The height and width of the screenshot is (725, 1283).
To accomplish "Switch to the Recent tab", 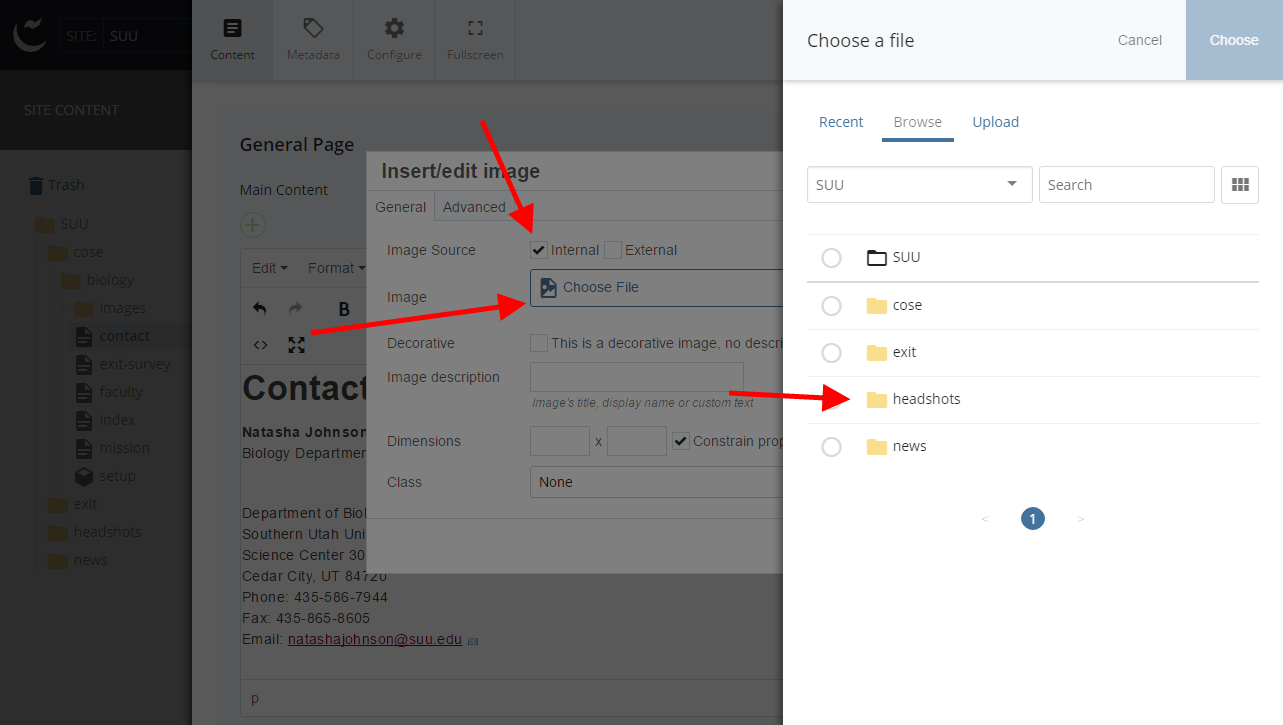I will click(840, 122).
